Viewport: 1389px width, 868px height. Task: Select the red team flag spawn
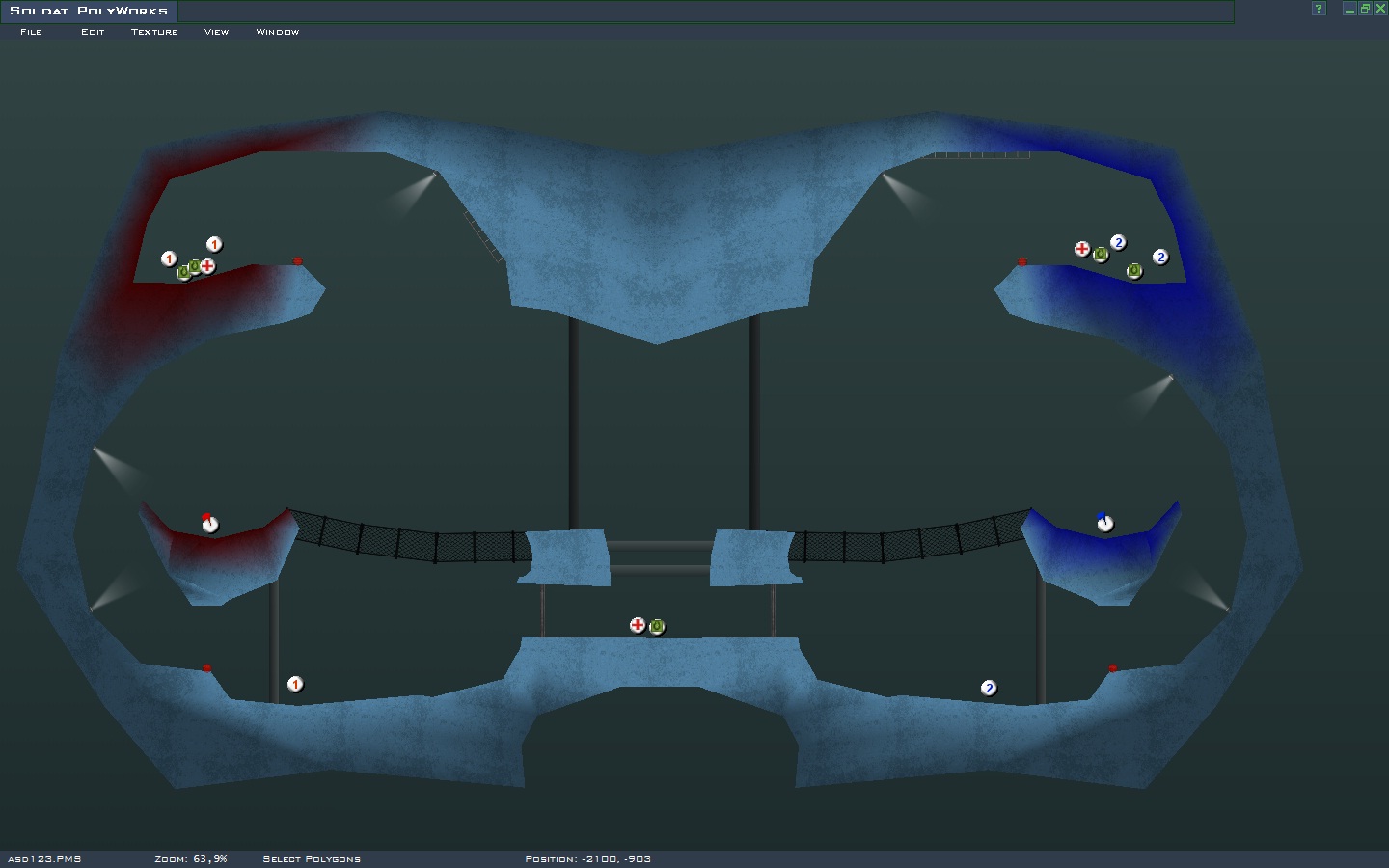pos(209,524)
